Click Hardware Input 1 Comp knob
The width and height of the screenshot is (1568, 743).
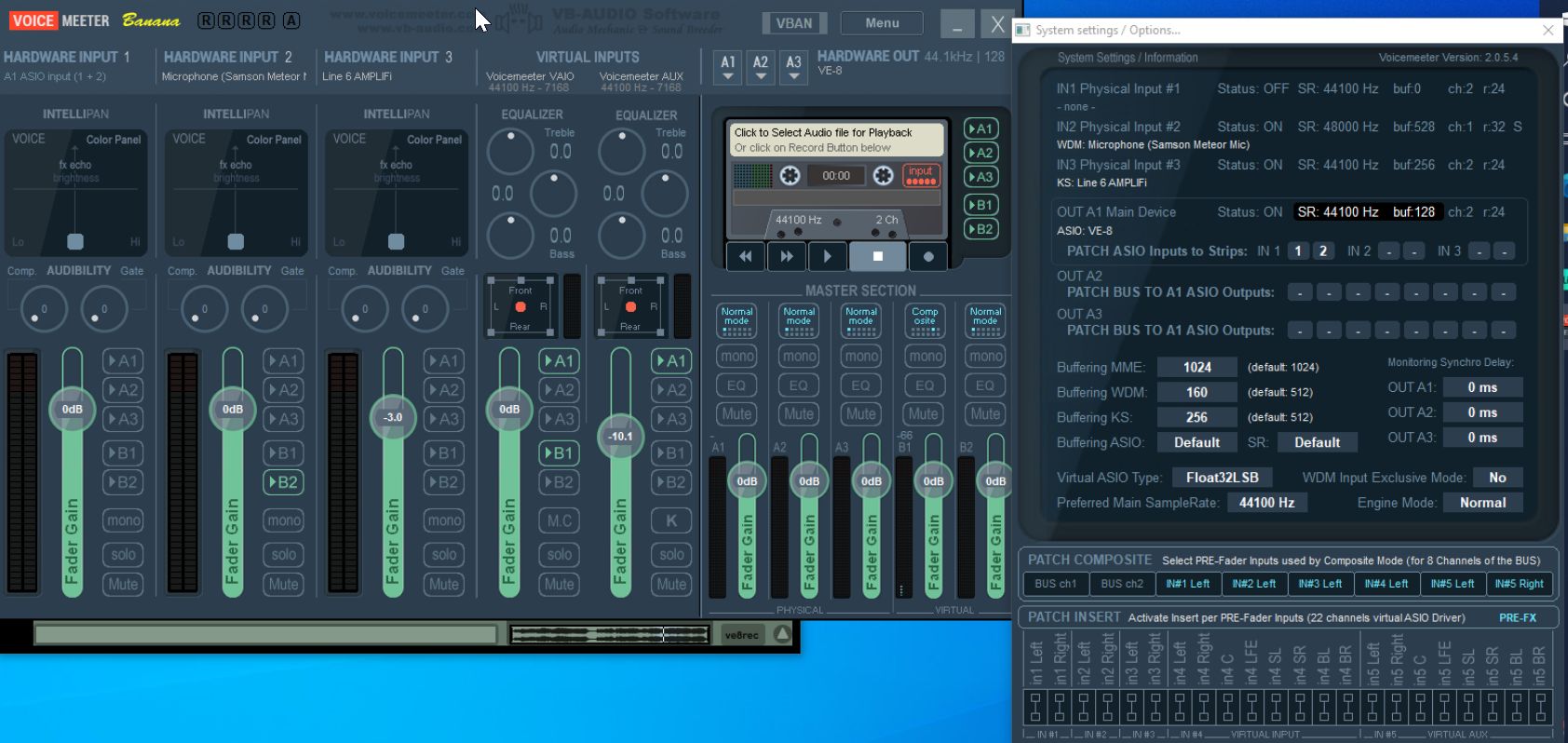point(44,309)
